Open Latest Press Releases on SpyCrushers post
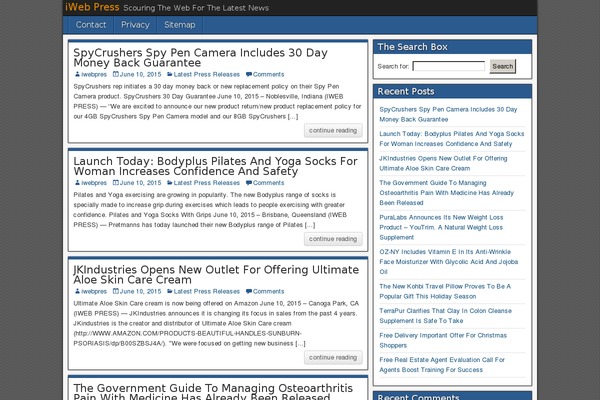Viewport: 600px width, 400px height. tap(207, 74)
